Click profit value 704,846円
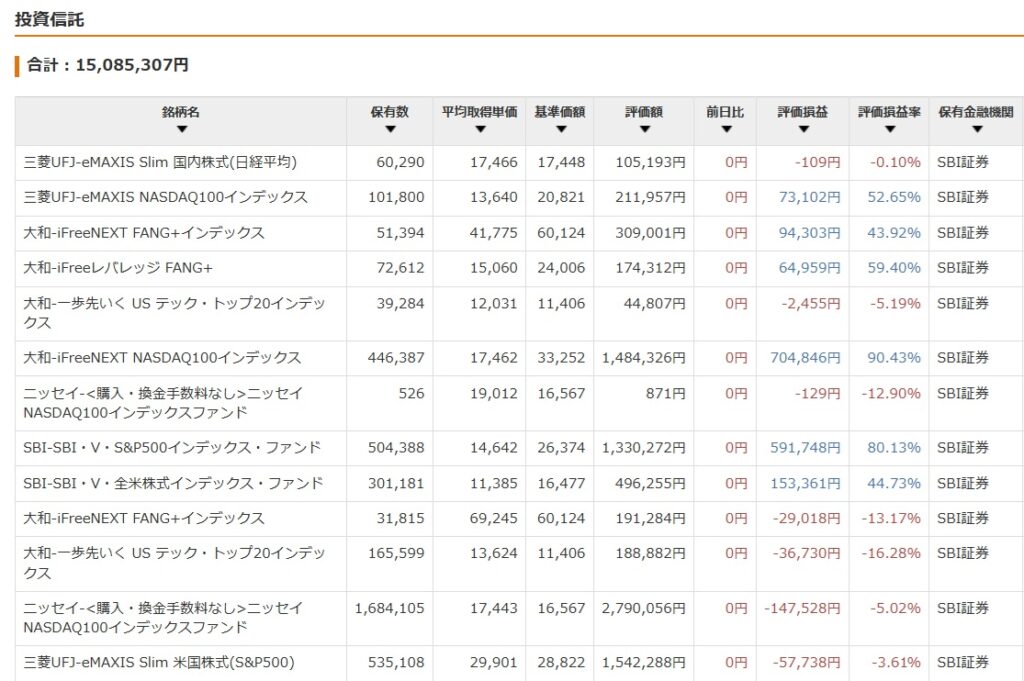 tap(805, 358)
